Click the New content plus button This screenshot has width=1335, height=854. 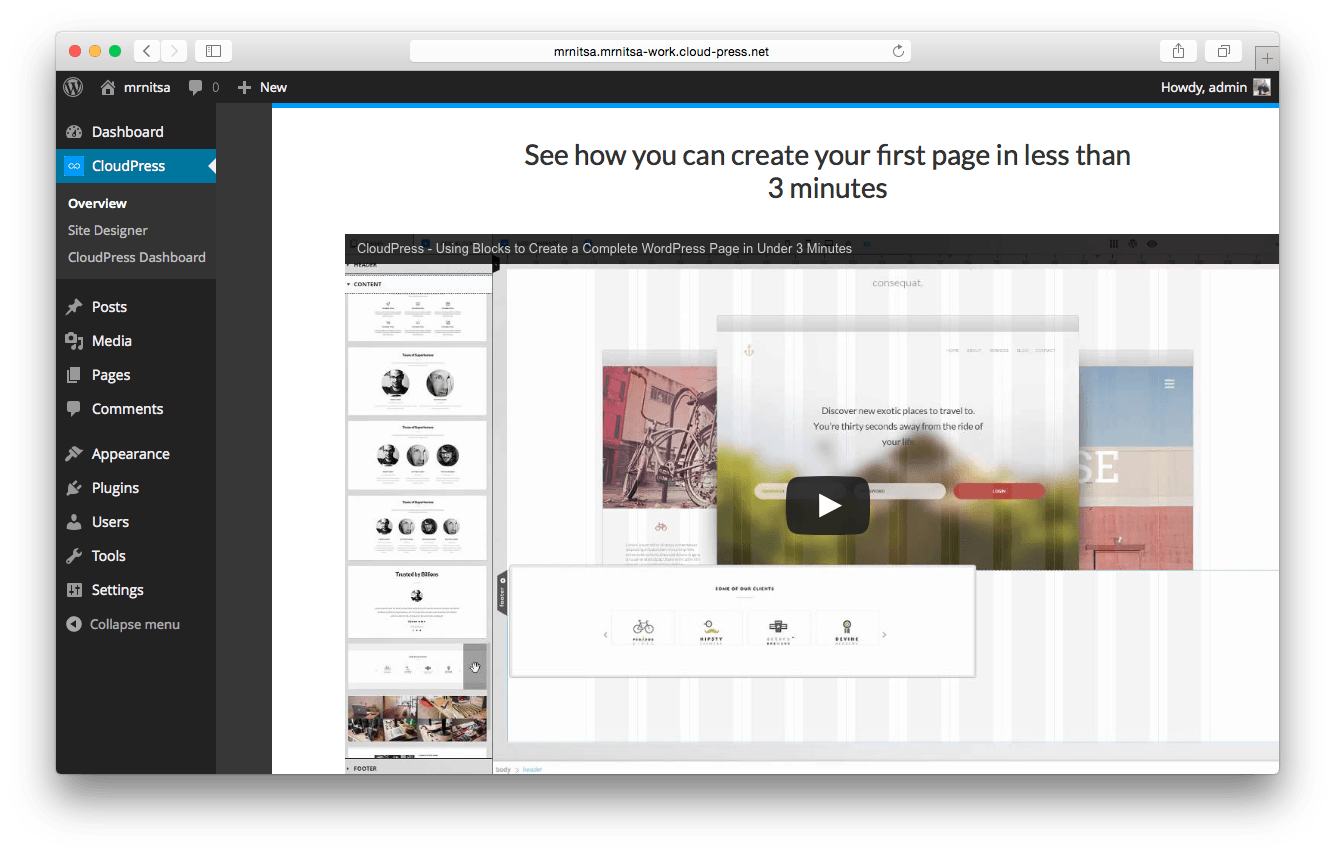point(262,87)
